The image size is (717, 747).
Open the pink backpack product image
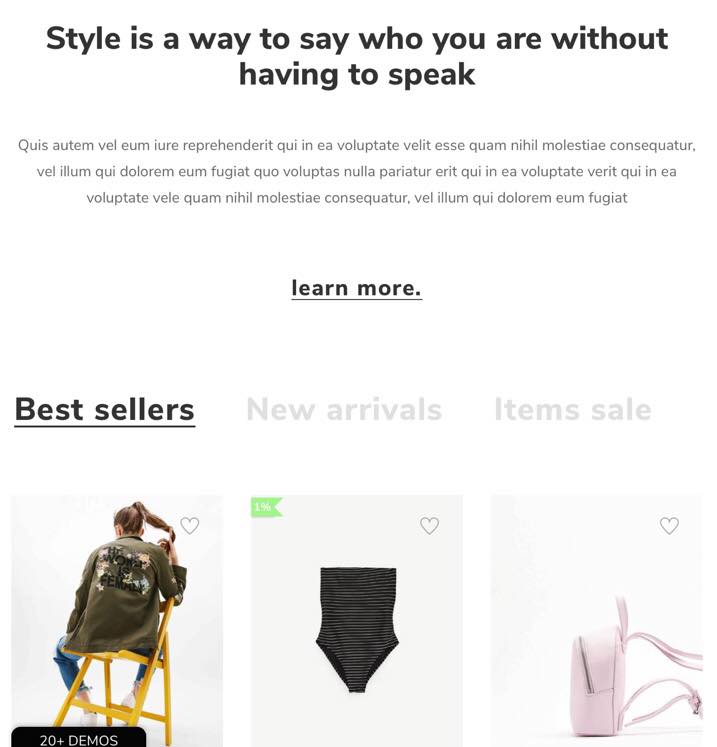point(596,621)
